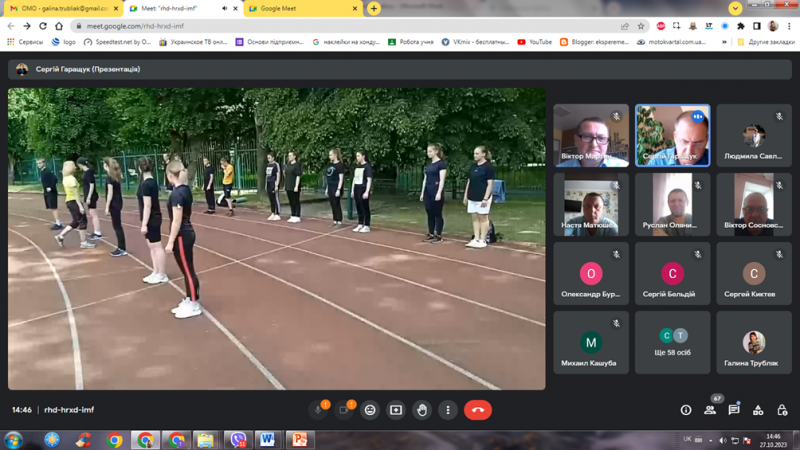The height and width of the screenshot is (450, 800).
Task: Select Сергей Киктев participant tile
Action: pyautogui.click(x=754, y=273)
